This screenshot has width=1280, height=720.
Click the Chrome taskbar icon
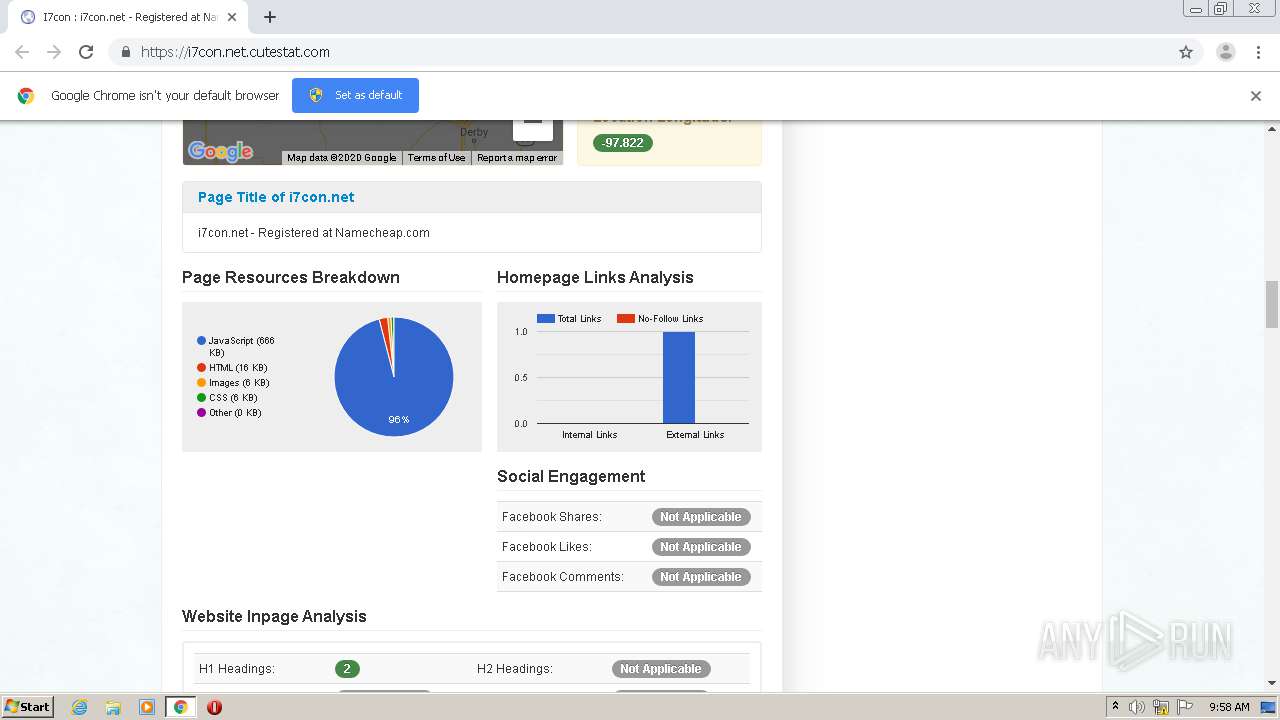181,707
